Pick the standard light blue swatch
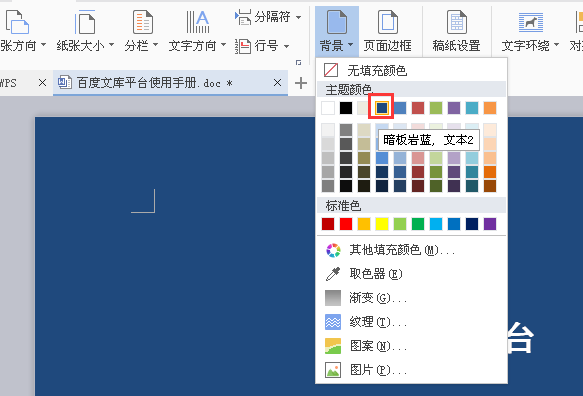Screen dimensions: 583x396 pyautogui.click(x=436, y=224)
